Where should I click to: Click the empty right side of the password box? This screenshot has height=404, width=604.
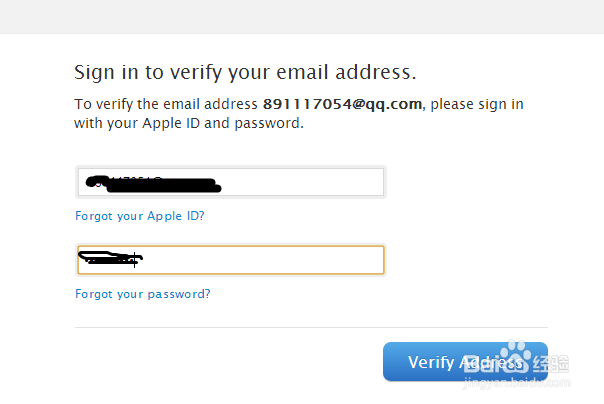tap(300, 260)
